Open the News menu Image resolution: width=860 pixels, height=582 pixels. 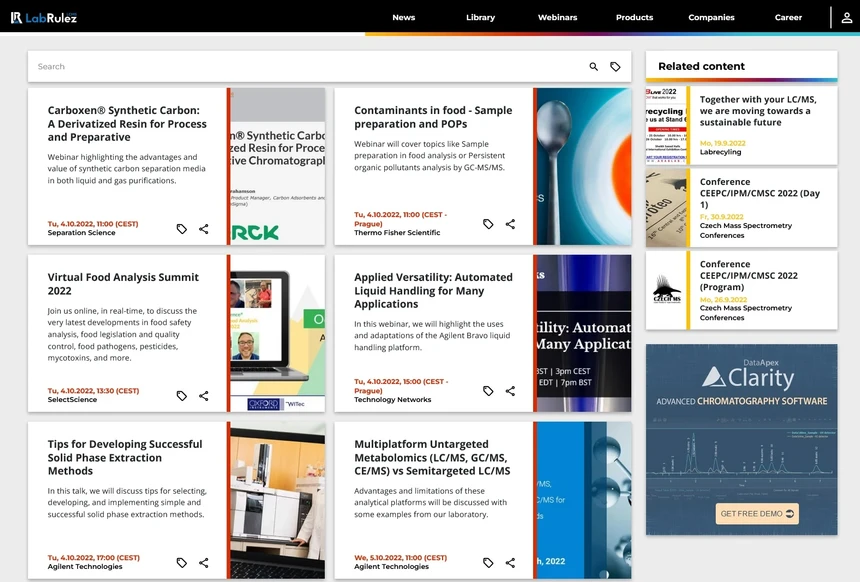404,18
